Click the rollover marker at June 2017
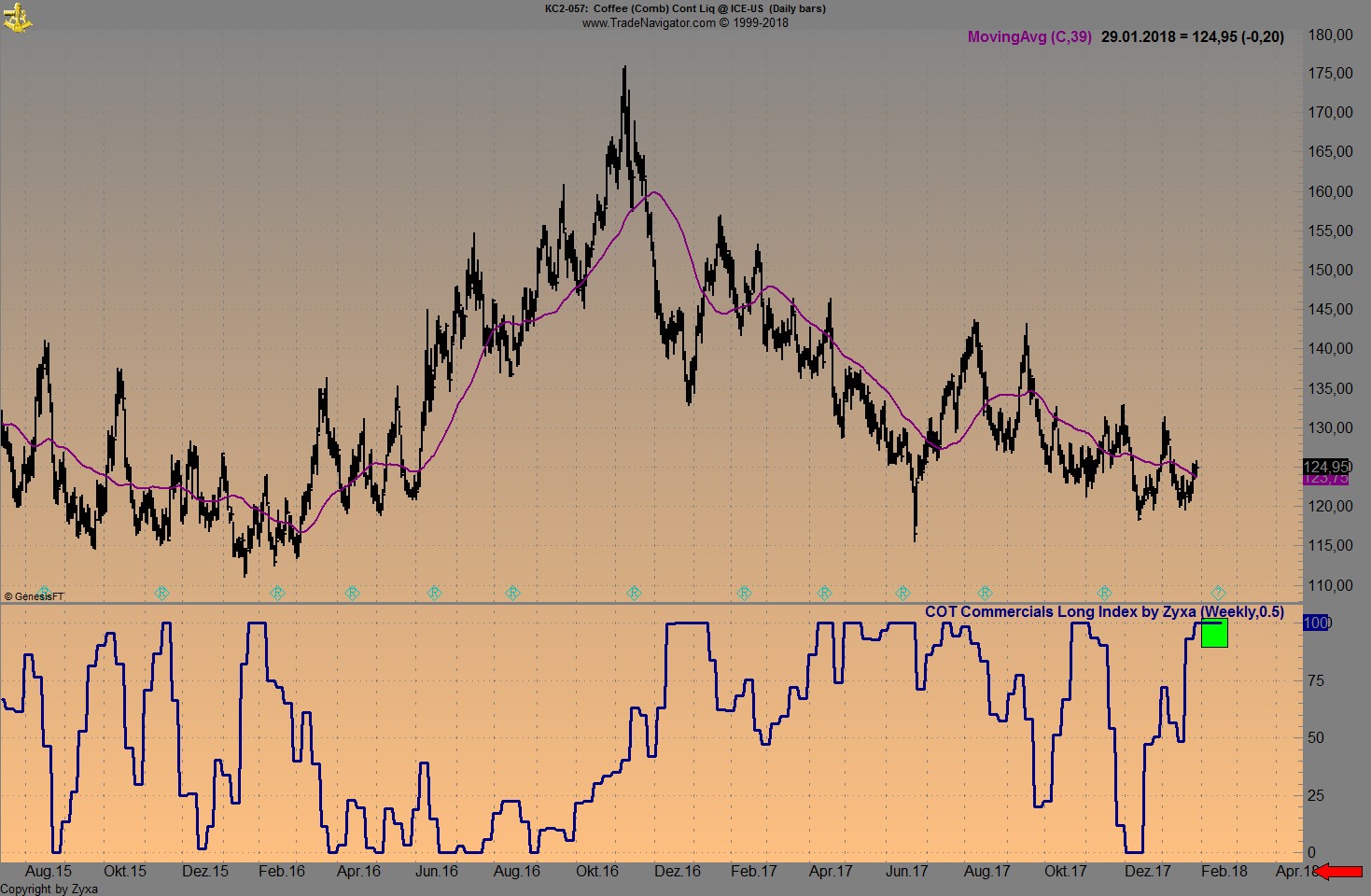1371x896 pixels. tap(902, 593)
